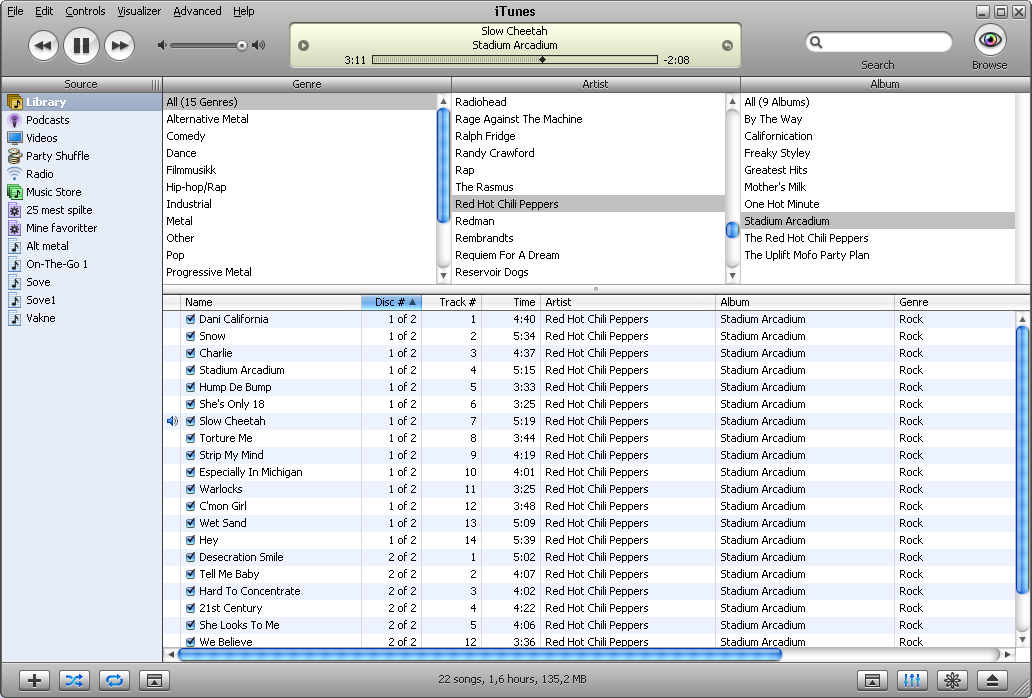Click song list horizontal scroll right arrow
Screen dimensions: 1032x698
click(1007, 655)
